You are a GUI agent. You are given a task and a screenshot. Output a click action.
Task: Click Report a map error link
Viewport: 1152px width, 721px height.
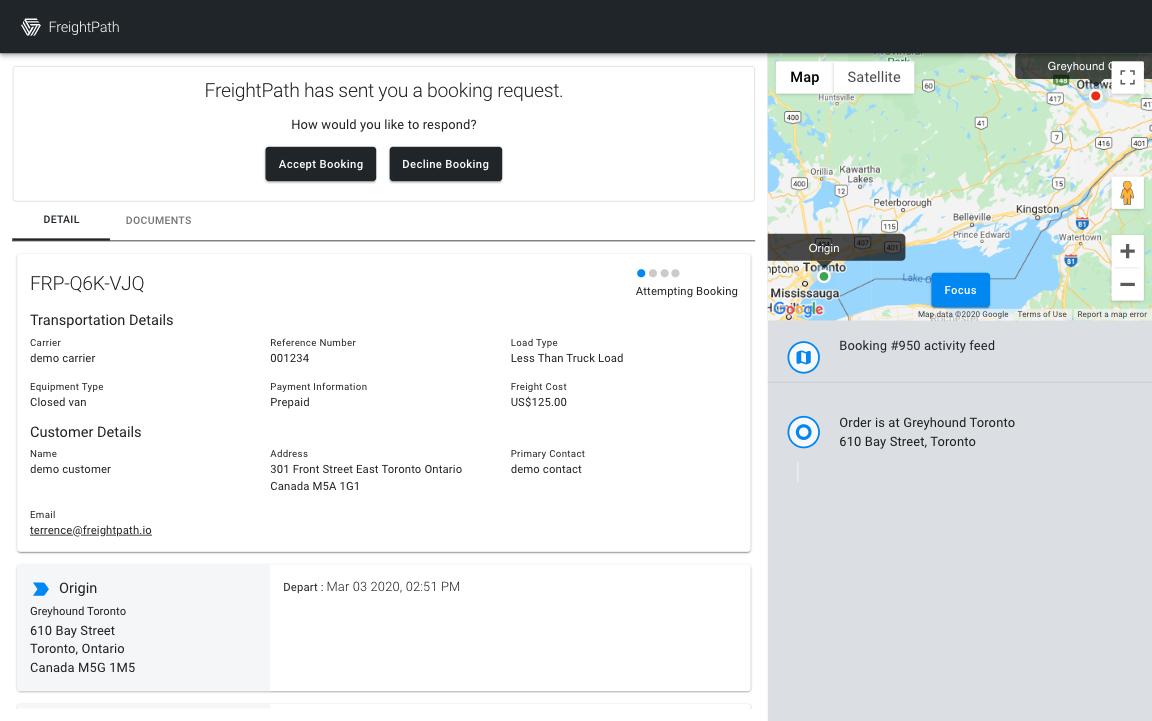[x=1112, y=315]
